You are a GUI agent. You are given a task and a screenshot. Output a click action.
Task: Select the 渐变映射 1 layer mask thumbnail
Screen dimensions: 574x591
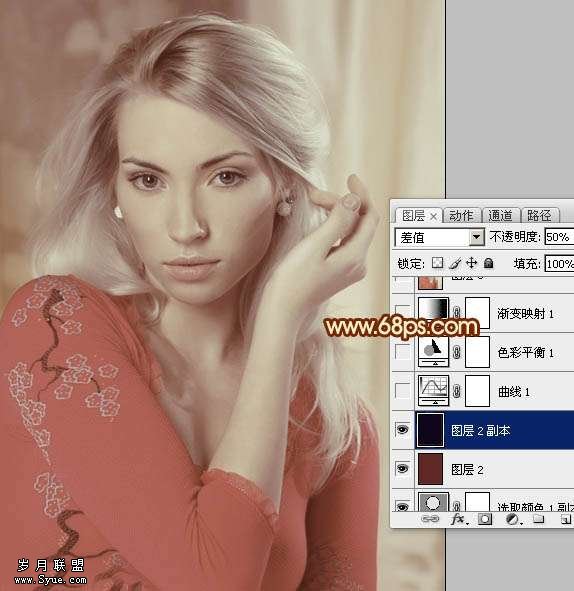(478, 313)
